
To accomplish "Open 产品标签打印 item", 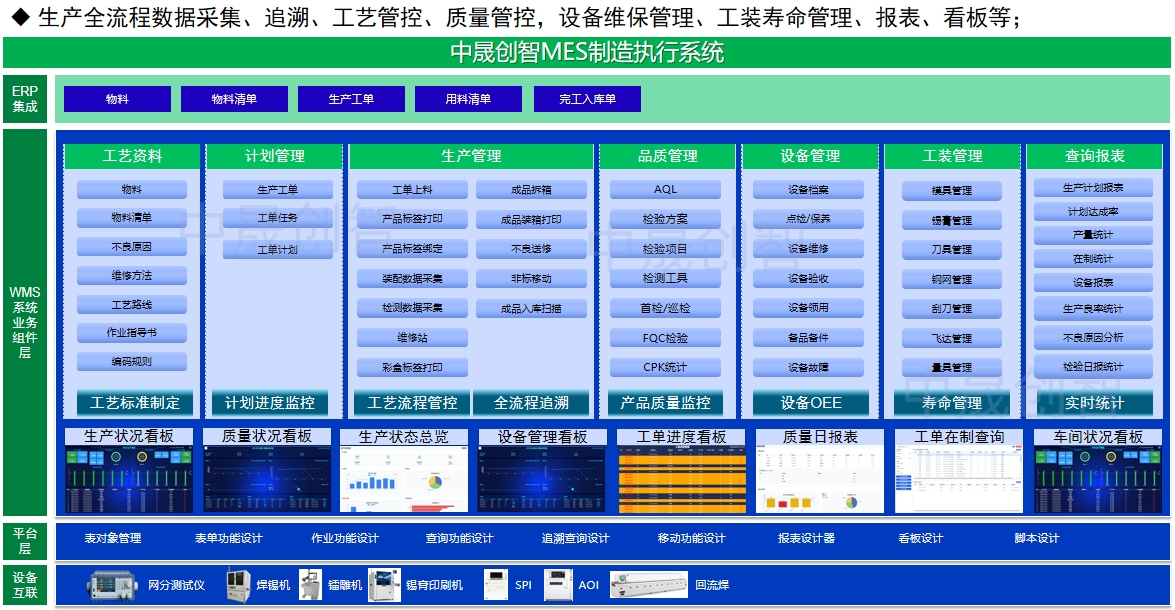I will pyautogui.click(x=412, y=219).
